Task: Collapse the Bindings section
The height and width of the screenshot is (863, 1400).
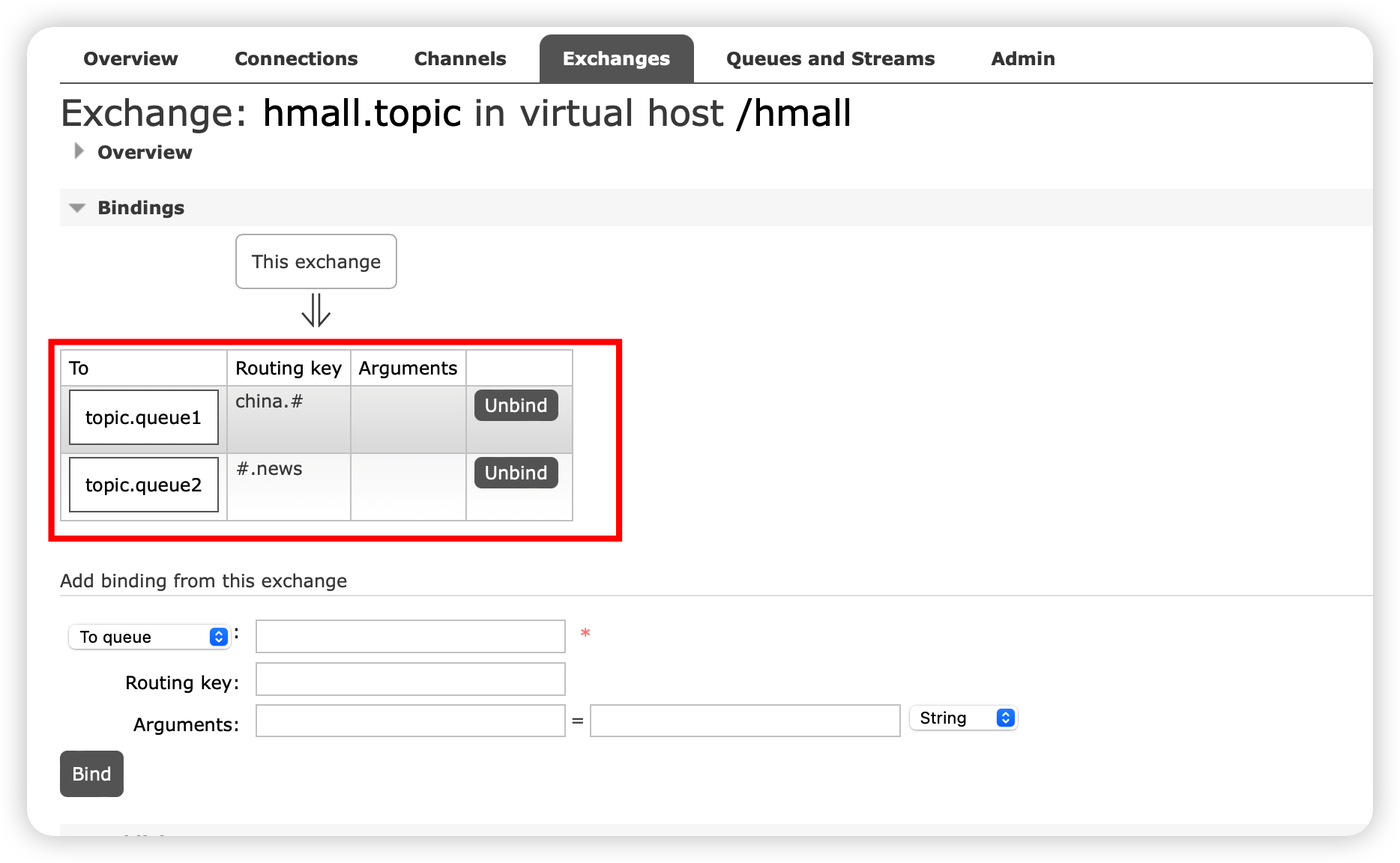Action: (x=77, y=208)
